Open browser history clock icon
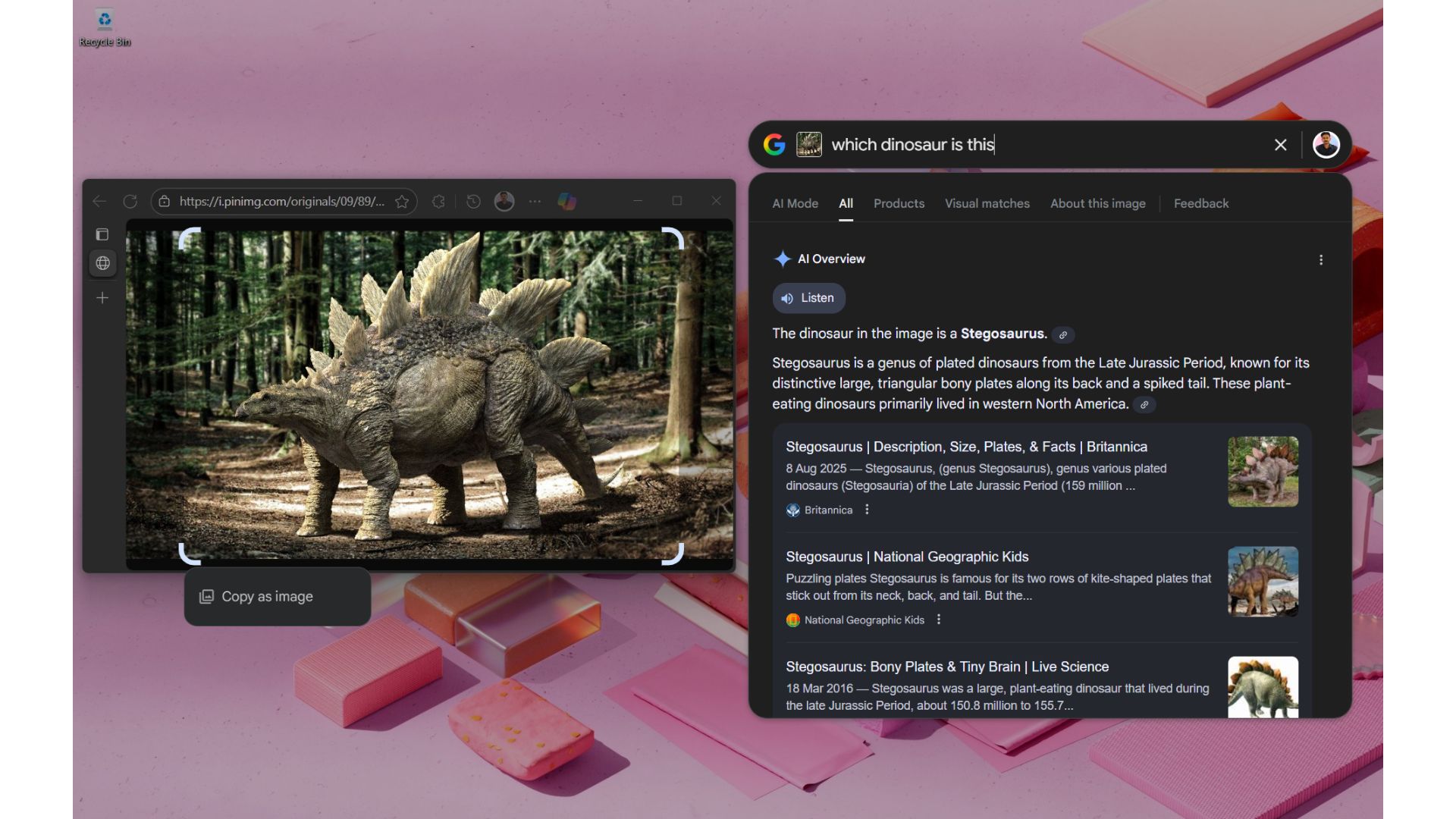1456x819 pixels. coord(473,201)
